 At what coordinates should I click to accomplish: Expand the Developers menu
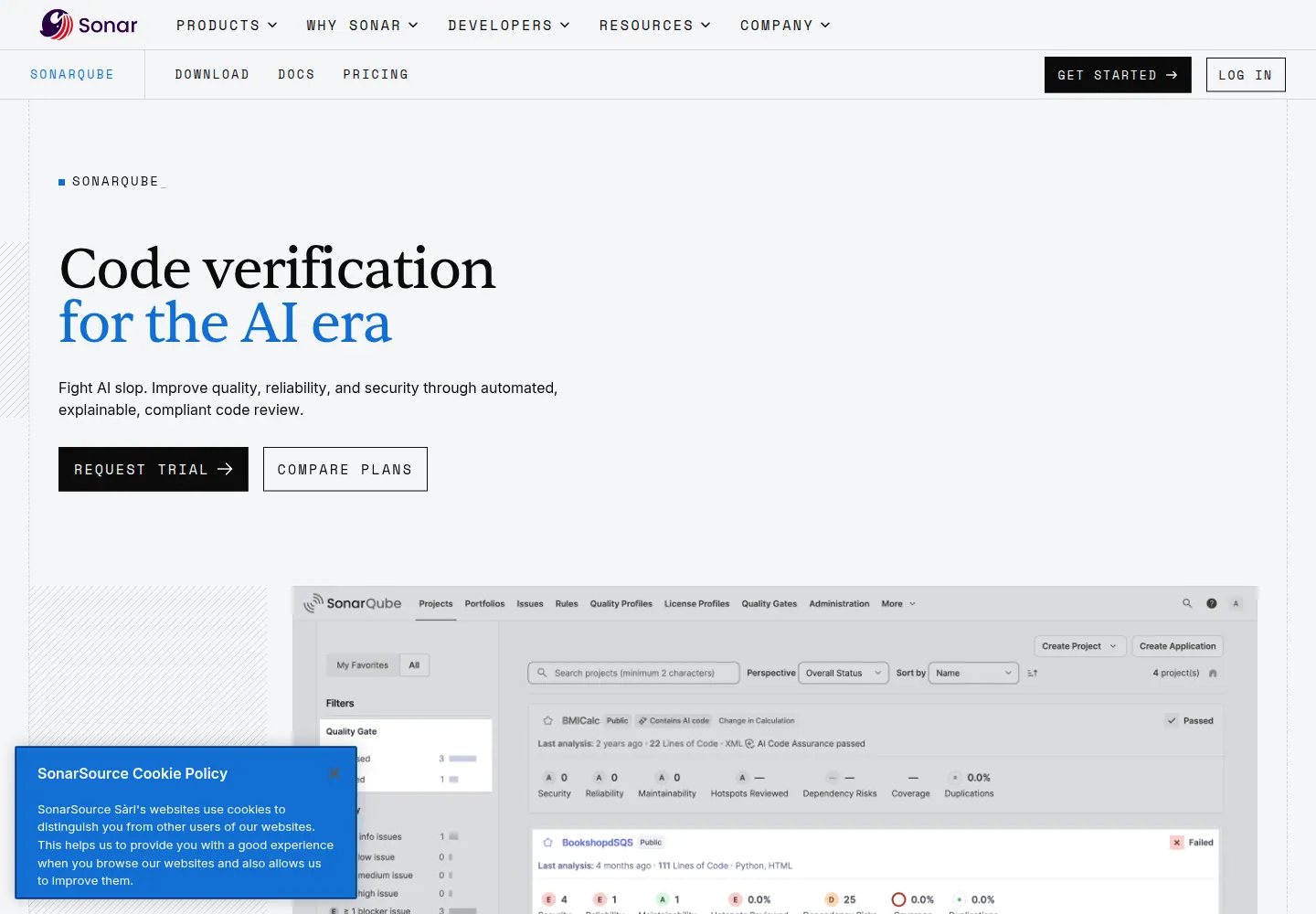pyautogui.click(x=509, y=25)
